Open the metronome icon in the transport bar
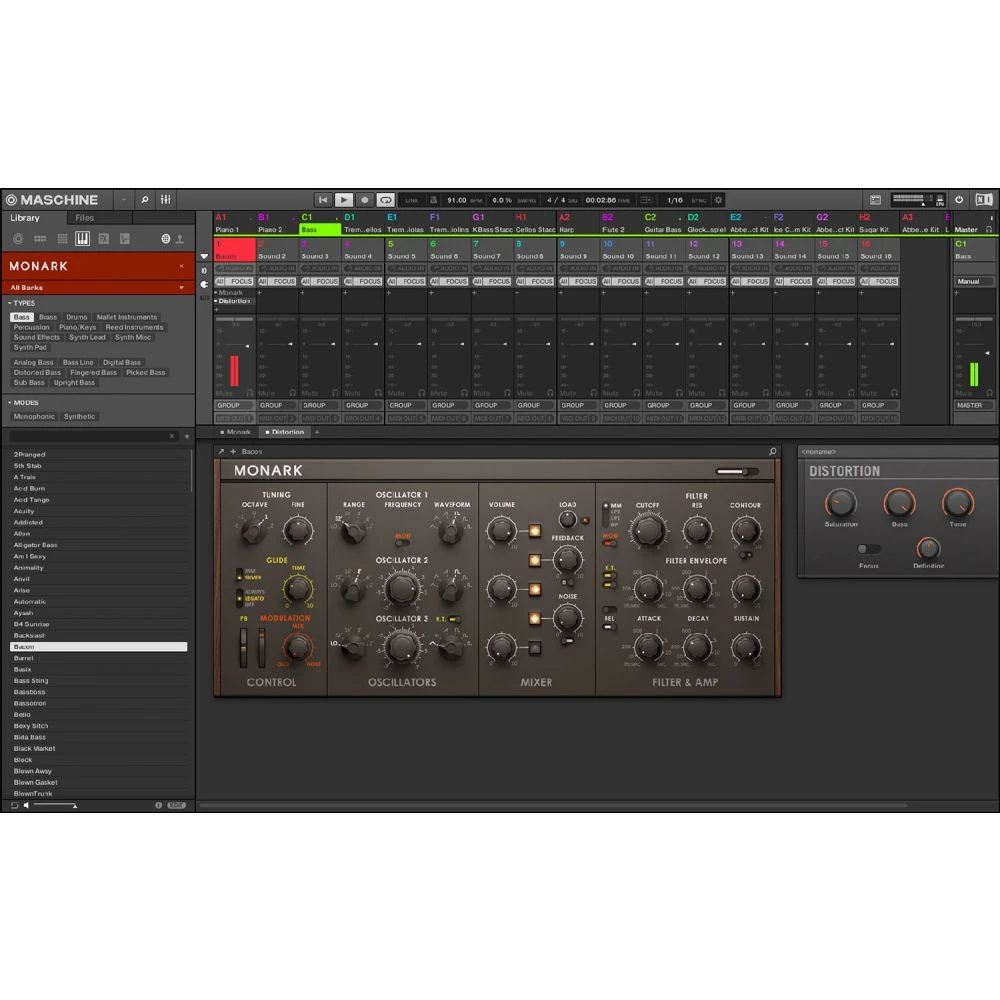 (x=434, y=200)
